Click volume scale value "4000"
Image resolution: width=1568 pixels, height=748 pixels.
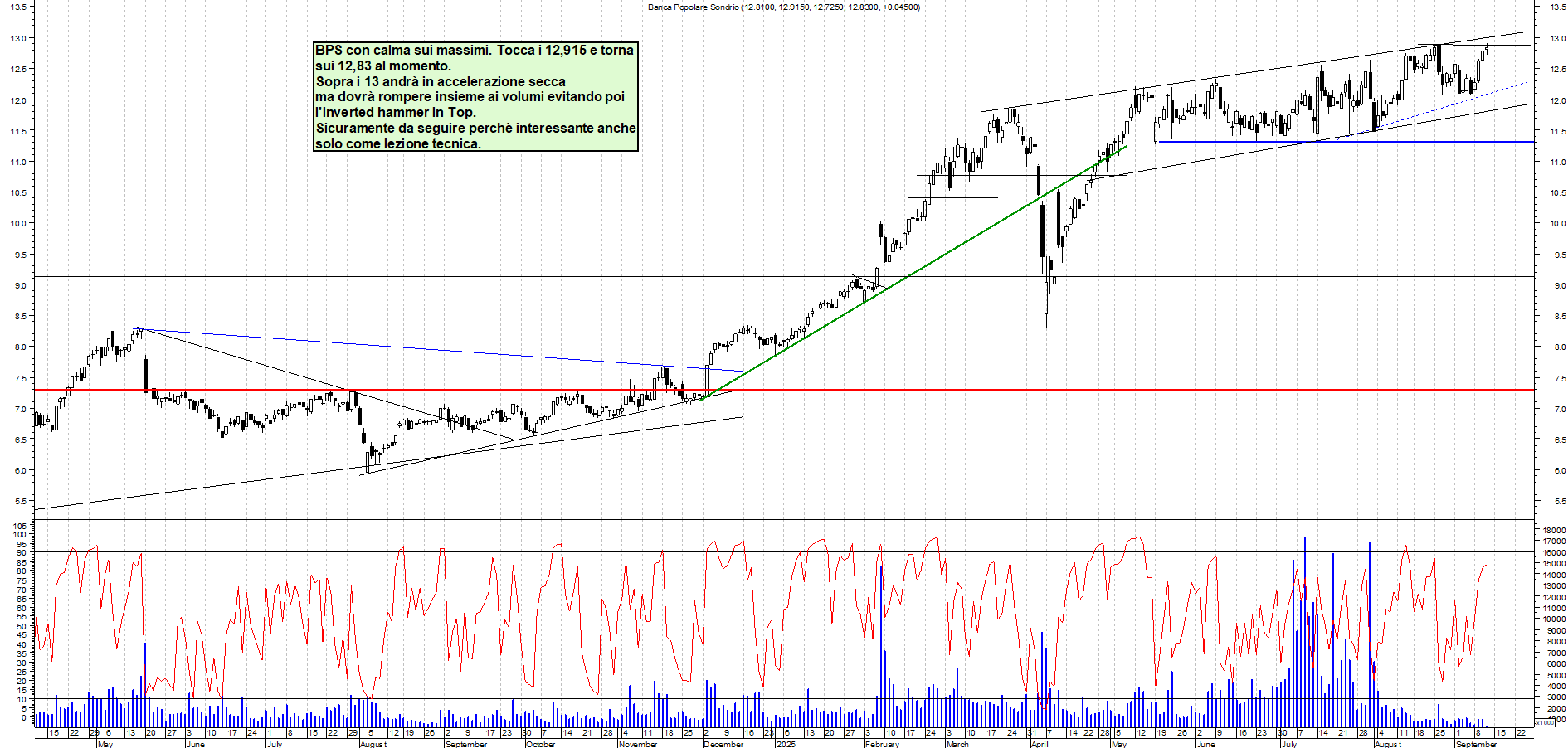coord(1556,686)
